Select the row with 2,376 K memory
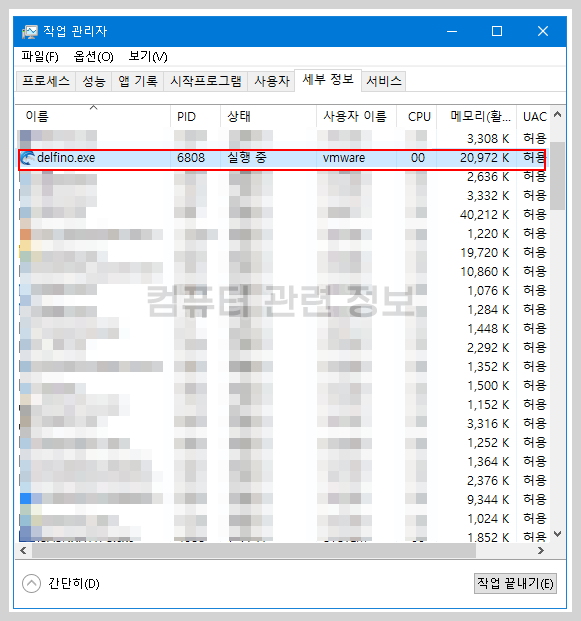Image resolution: width=581 pixels, height=621 pixels. (282, 481)
